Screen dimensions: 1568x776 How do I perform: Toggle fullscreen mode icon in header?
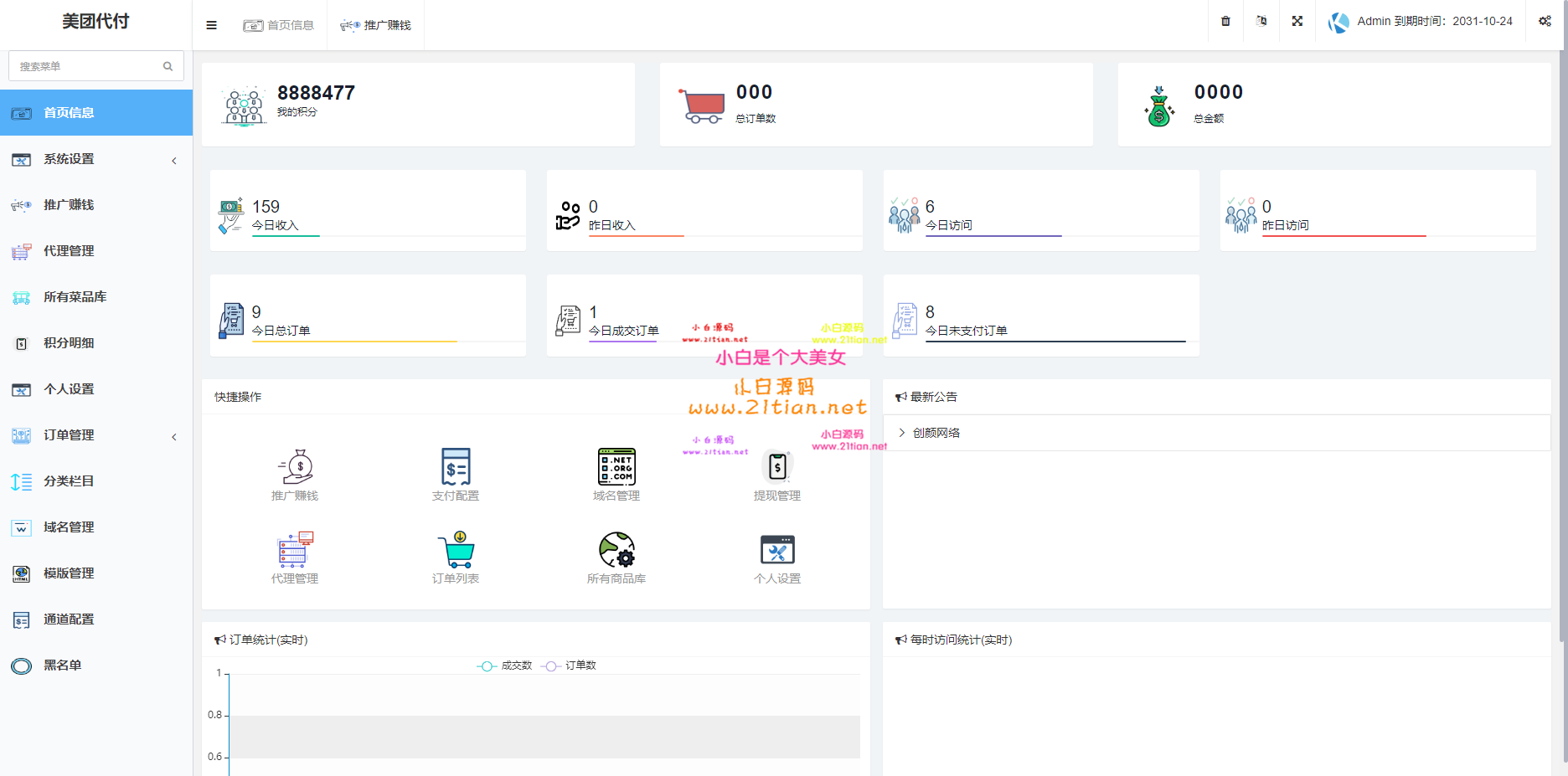pyautogui.click(x=1297, y=21)
